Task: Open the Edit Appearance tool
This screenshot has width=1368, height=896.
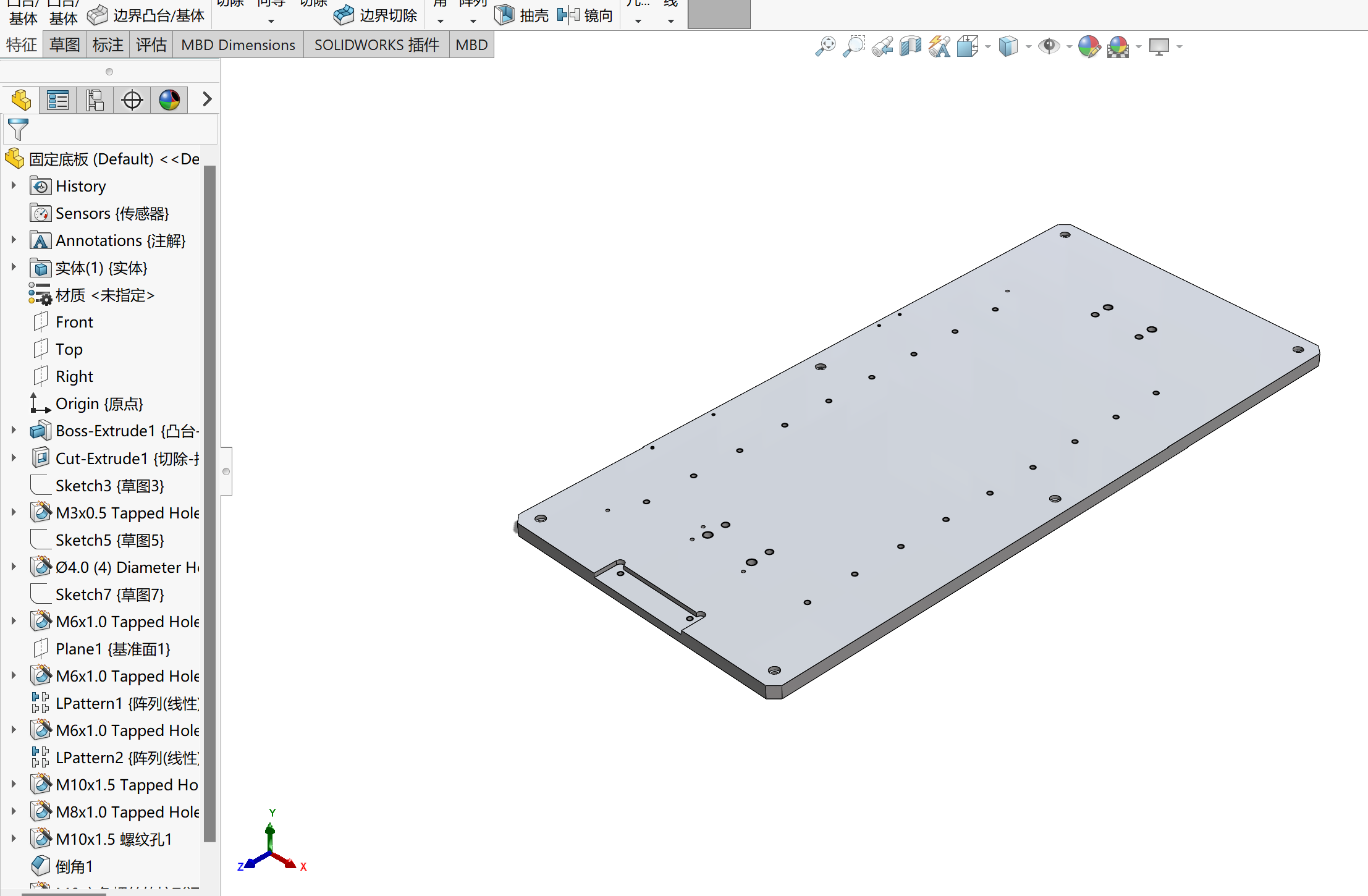Action: [1089, 46]
